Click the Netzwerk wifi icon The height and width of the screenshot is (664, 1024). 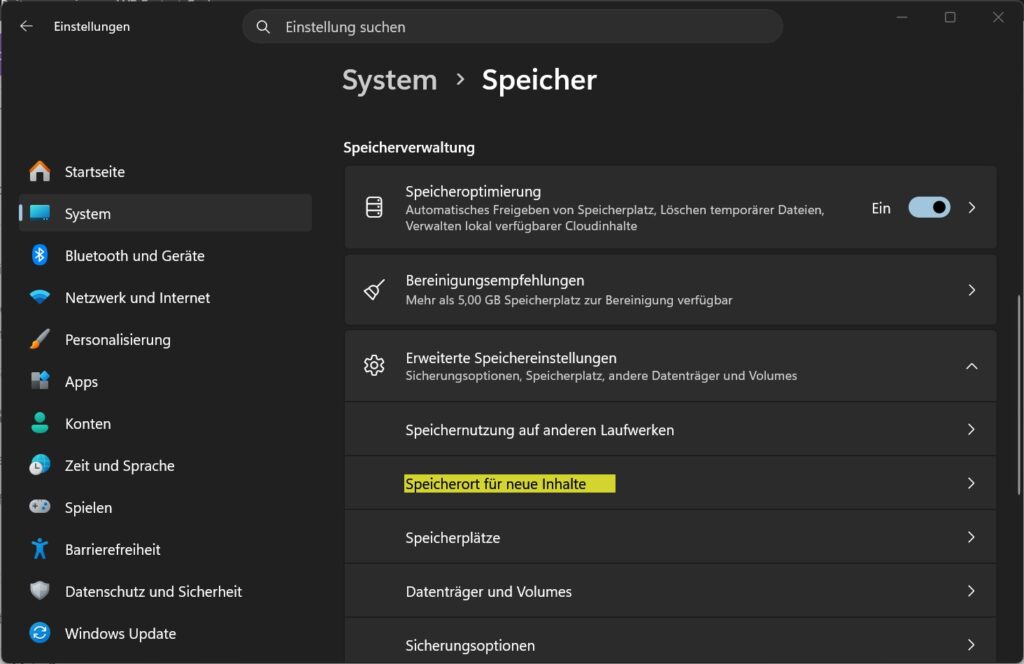pyautogui.click(x=40, y=297)
